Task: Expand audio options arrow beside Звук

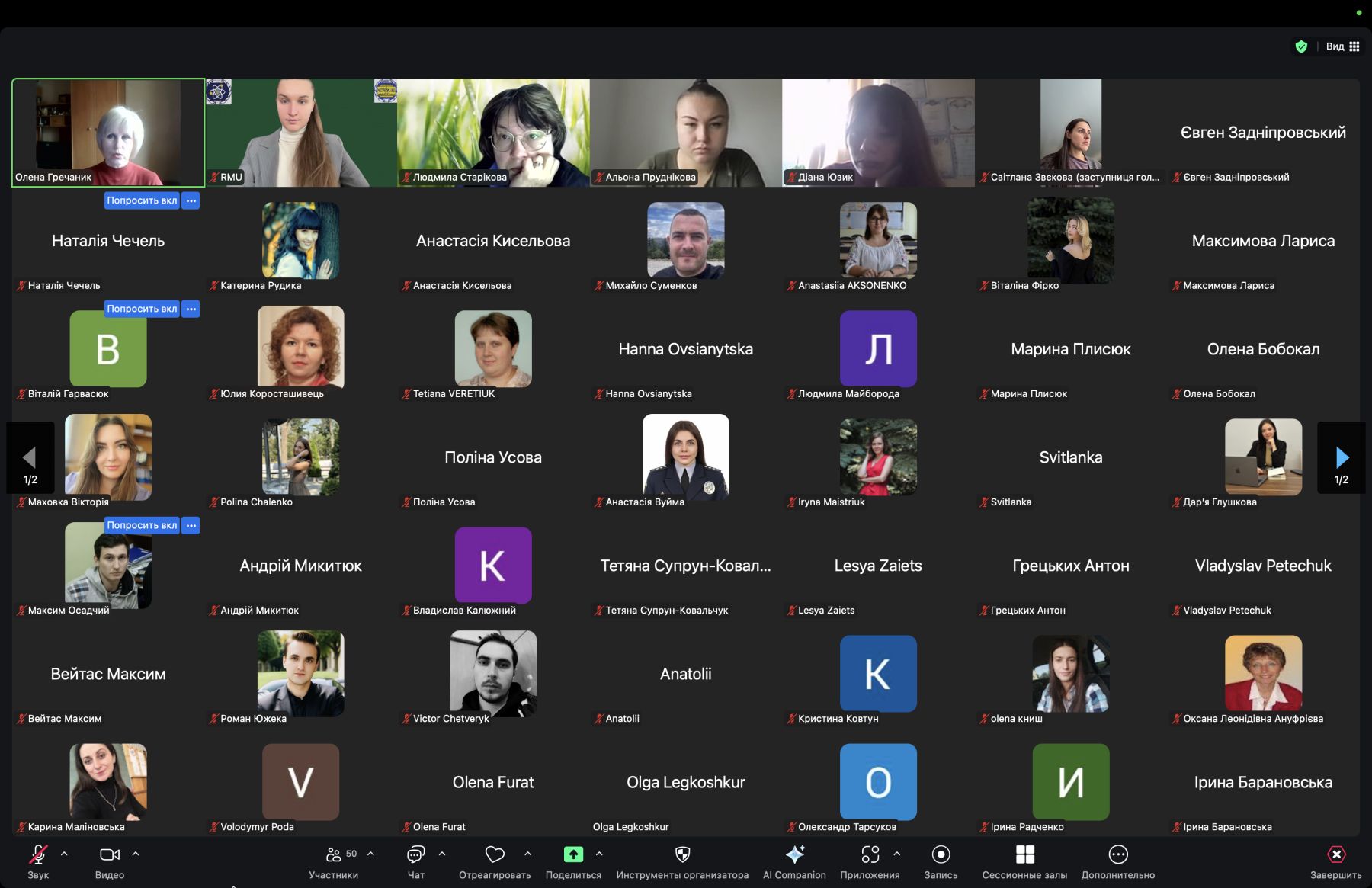Action: [x=64, y=854]
